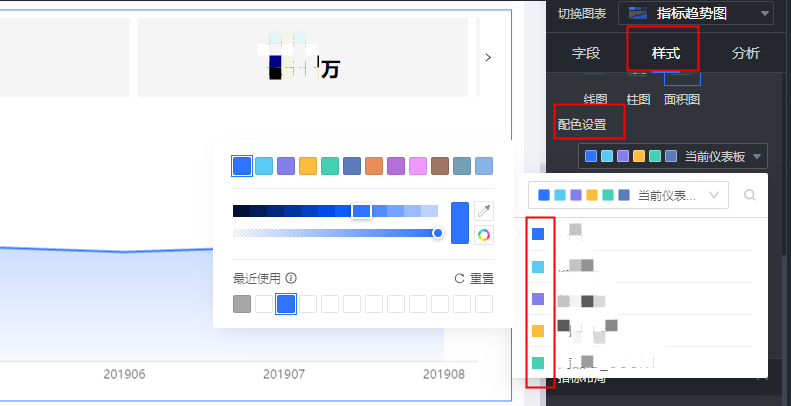Image resolution: width=791 pixels, height=406 pixels.
Task: Click the 重置 reset button
Action: coord(475,279)
